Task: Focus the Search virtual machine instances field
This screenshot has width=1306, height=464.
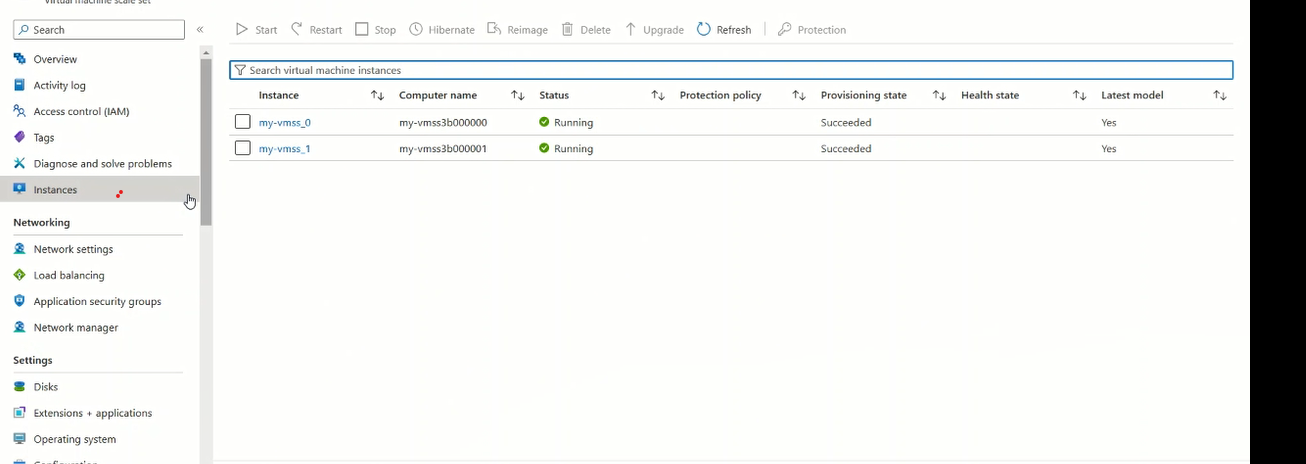Action: tap(730, 70)
